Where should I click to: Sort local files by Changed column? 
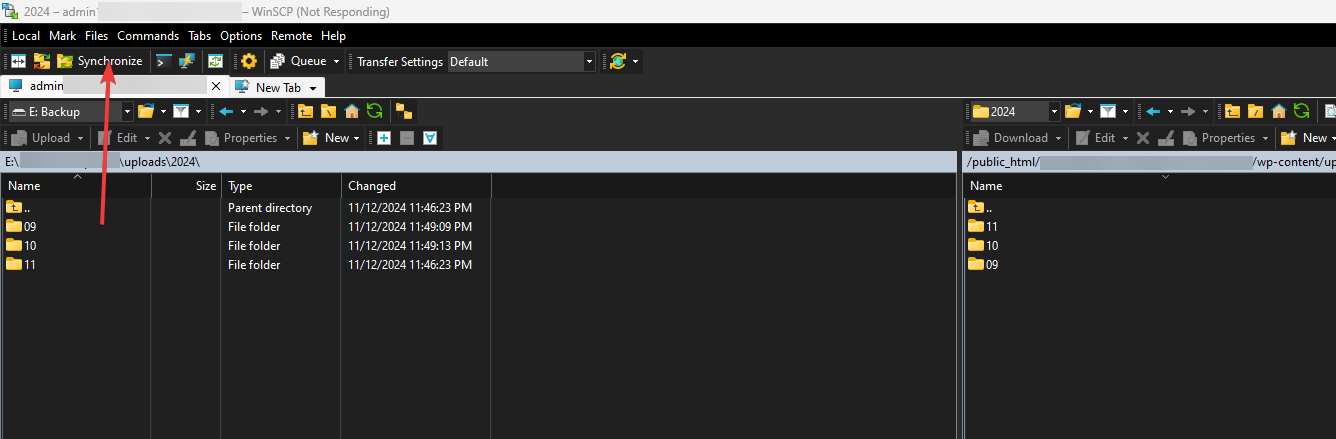(372, 185)
